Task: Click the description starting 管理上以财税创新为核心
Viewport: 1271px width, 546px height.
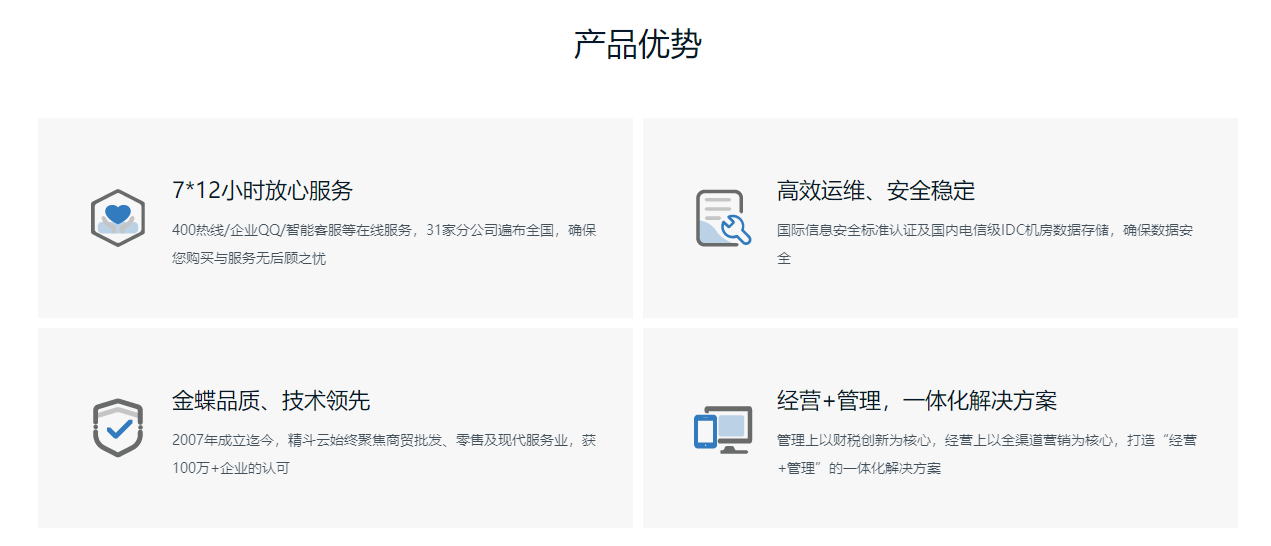Action: pos(987,454)
